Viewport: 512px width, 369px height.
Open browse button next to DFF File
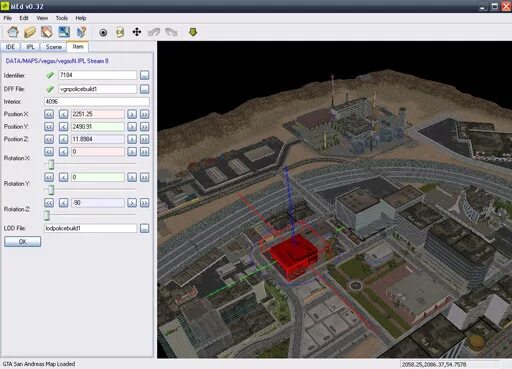(x=144, y=89)
